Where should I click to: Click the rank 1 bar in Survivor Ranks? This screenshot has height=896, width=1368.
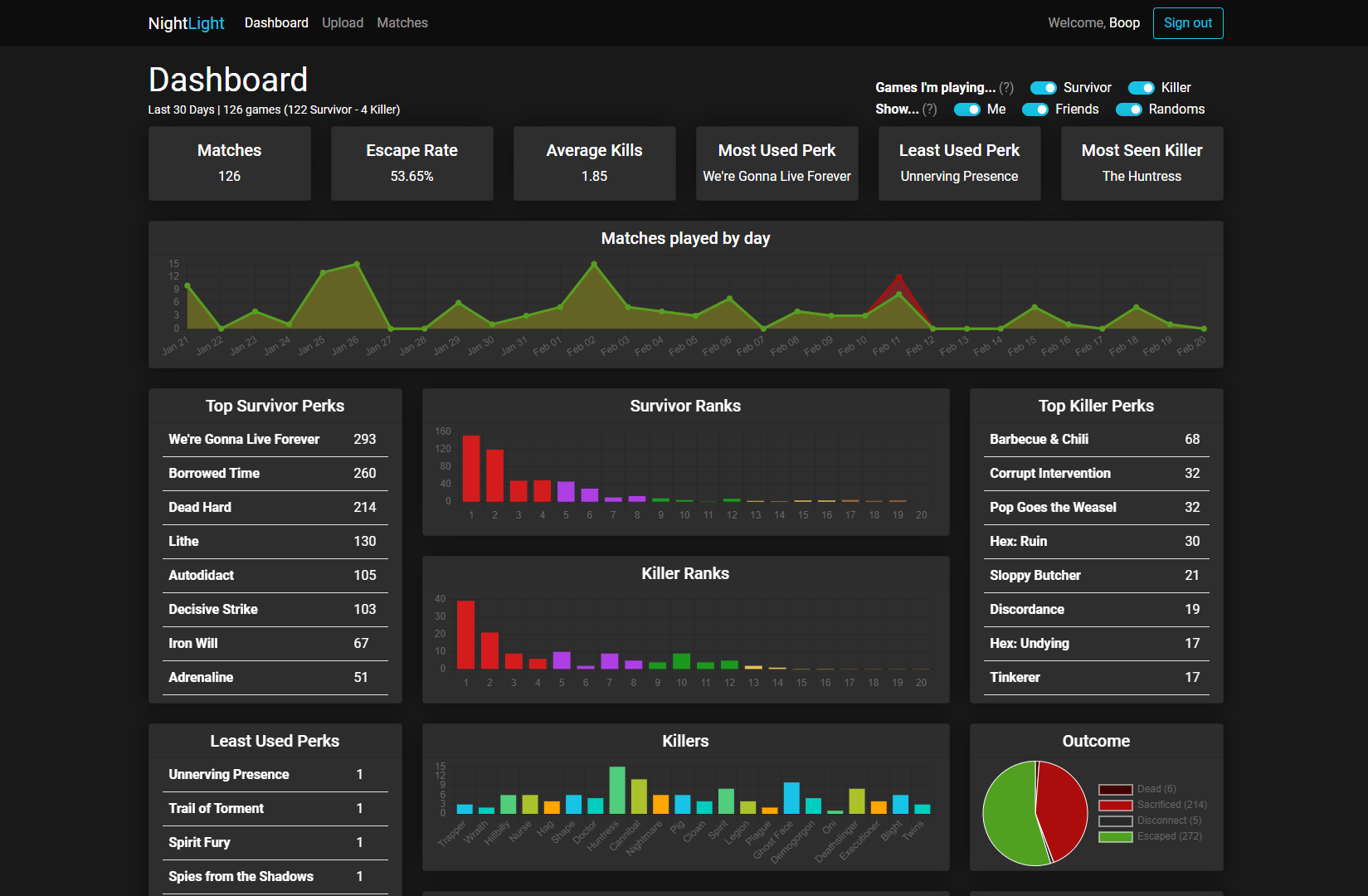[x=471, y=469]
